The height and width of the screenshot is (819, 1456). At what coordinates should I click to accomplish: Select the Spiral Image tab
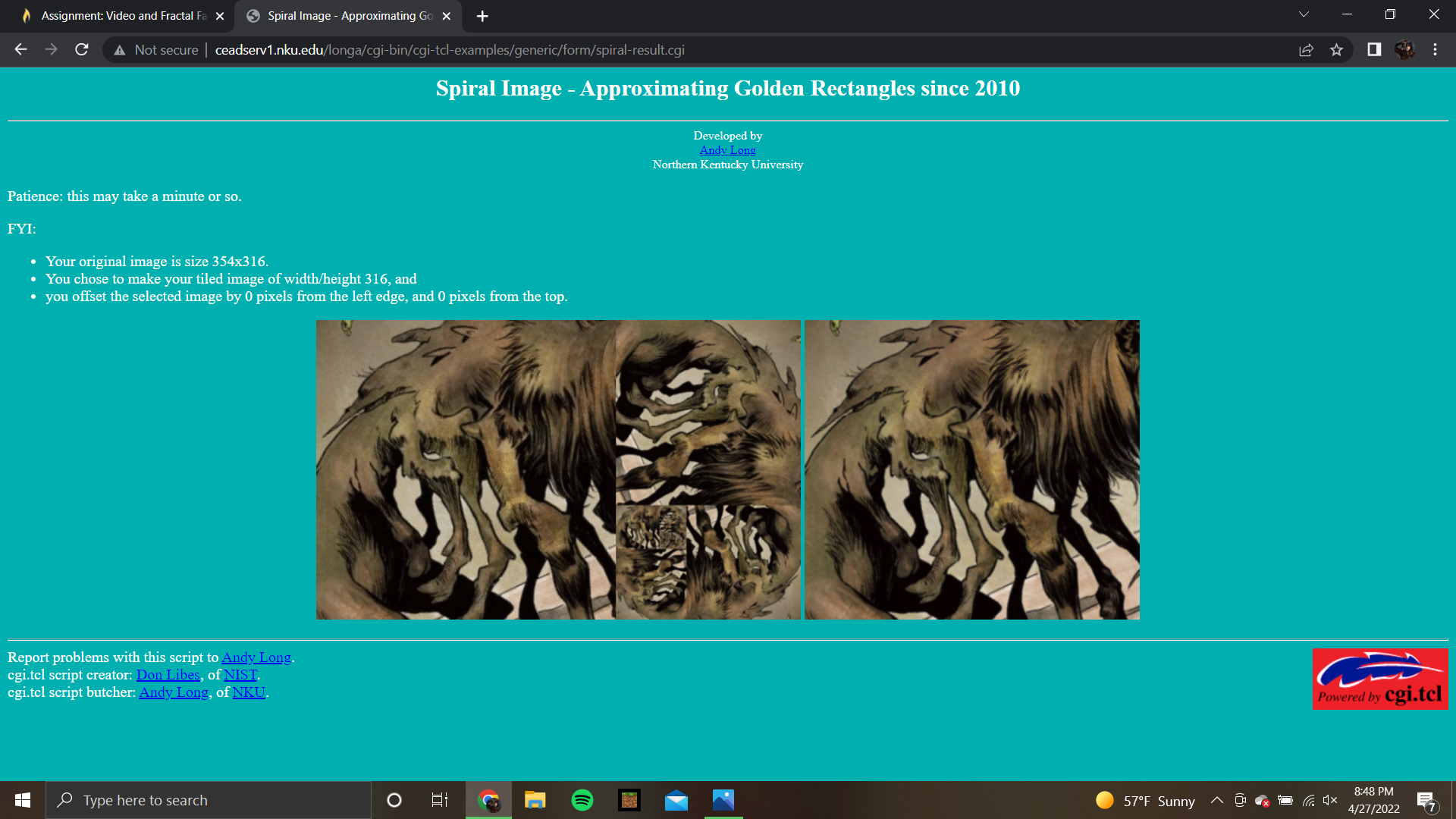coord(347,16)
